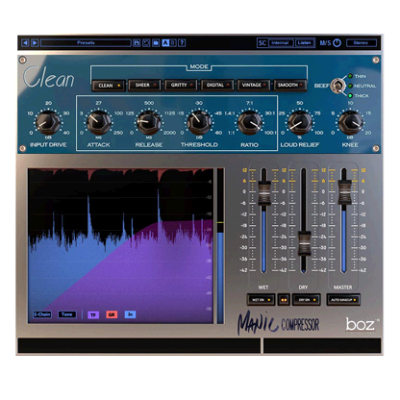Select the GRITTY compressor mode
The image size is (400, 400).
pyautogui.click(x=181, y=85)
